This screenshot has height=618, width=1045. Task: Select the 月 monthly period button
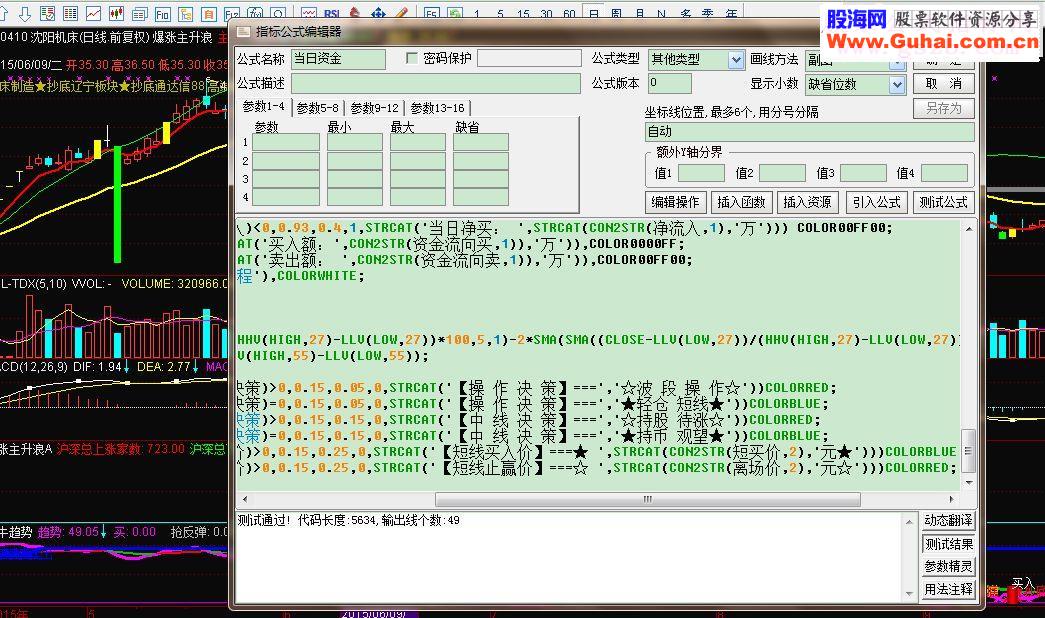click(x=640, y=13)
